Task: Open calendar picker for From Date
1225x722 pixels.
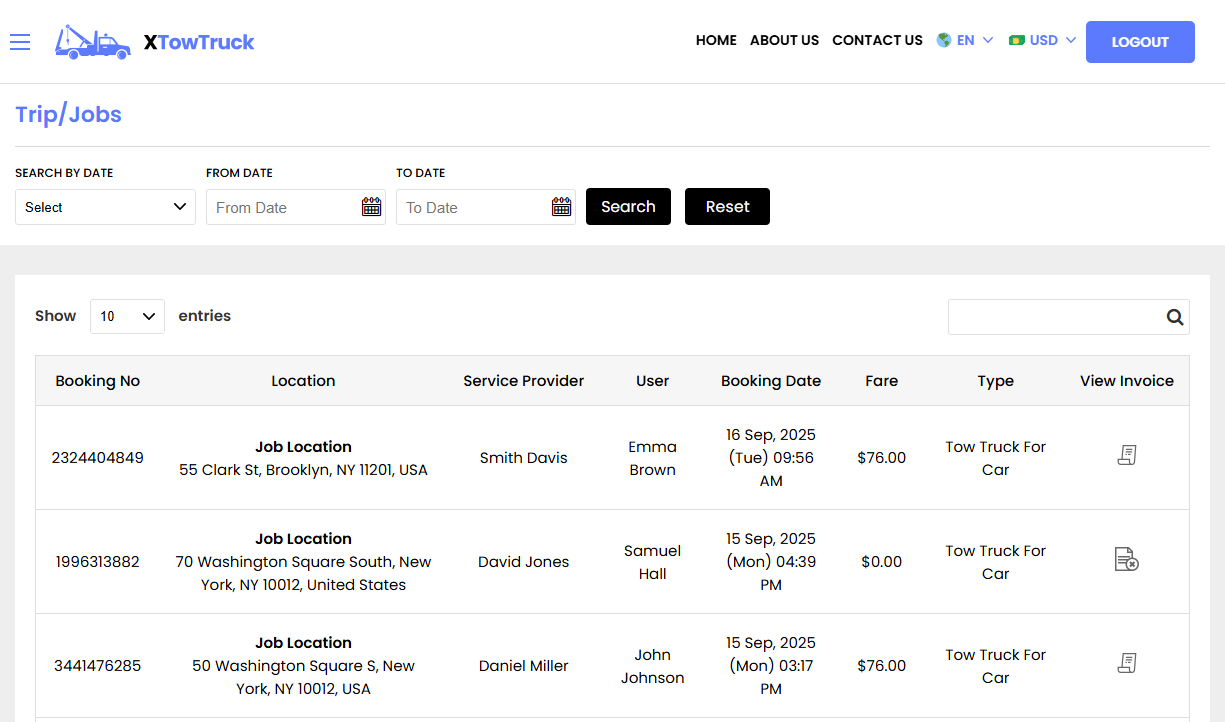Action: click(x=371, y=206)
